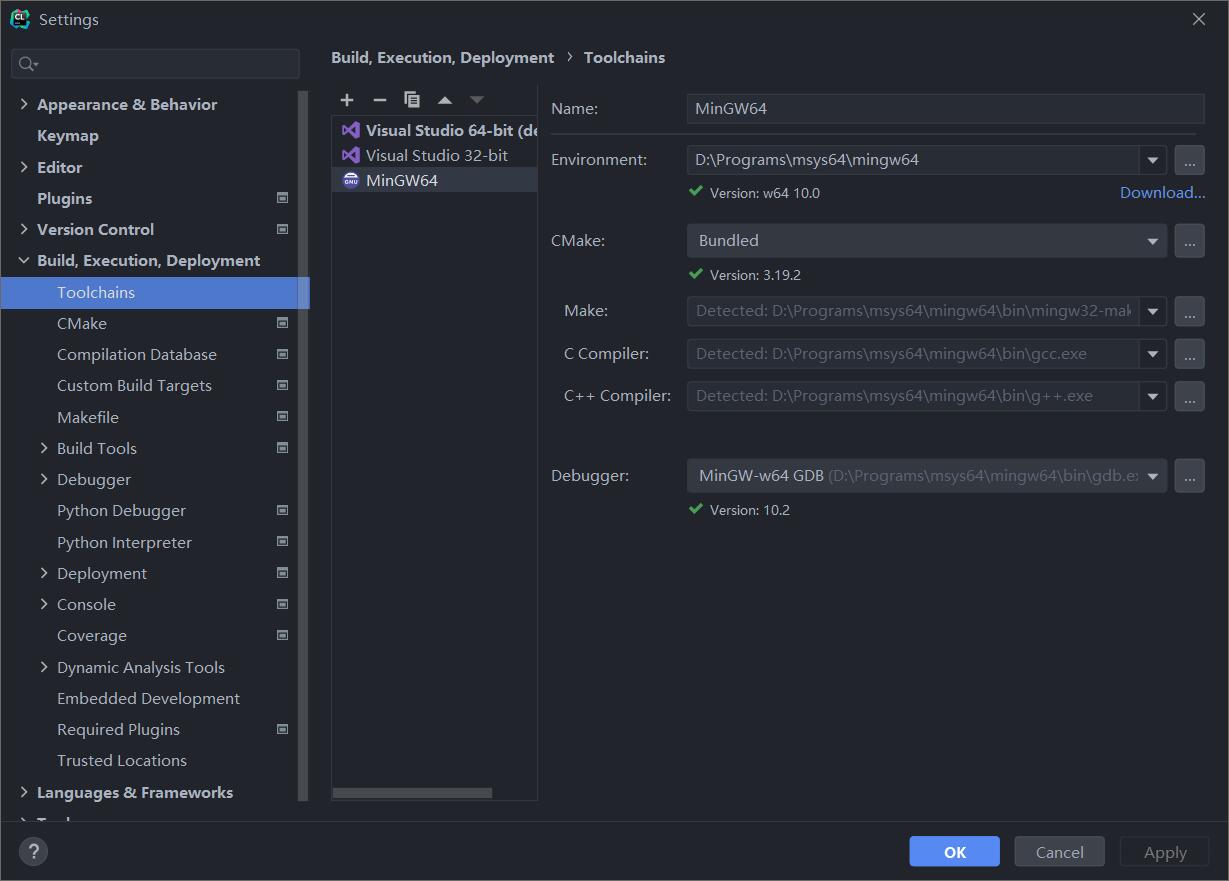Open the C++ Compiler dropdown arrow

point(1153,396)
